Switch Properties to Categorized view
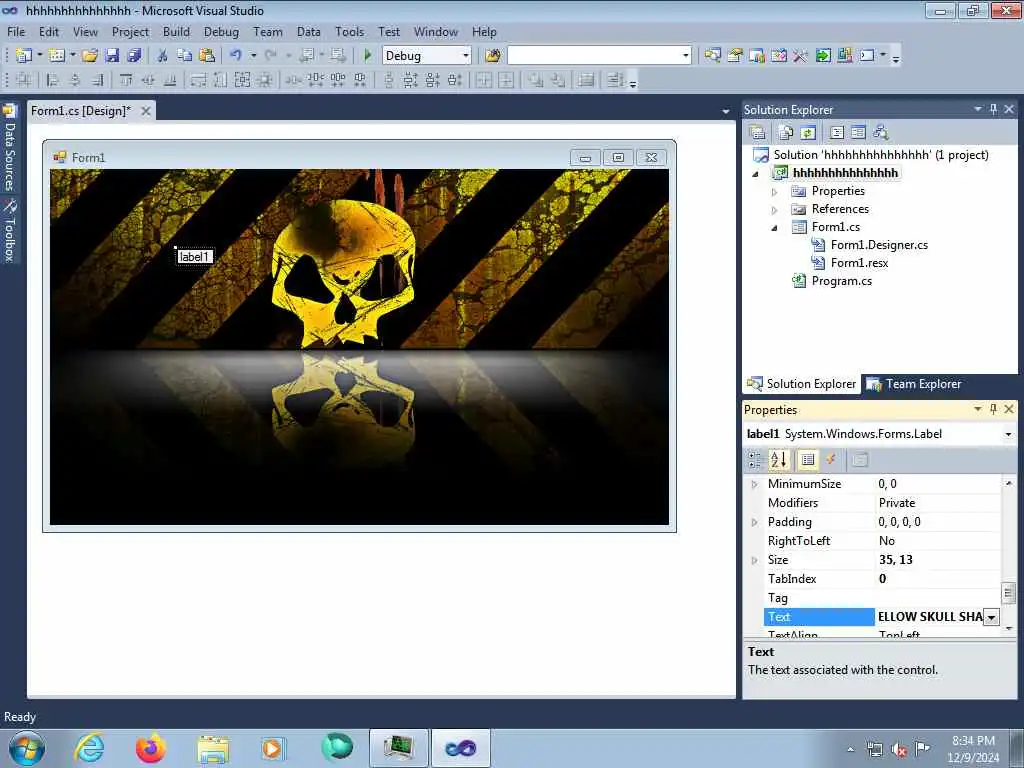Viewport: 1024px width, 768px height. (756, 460)
